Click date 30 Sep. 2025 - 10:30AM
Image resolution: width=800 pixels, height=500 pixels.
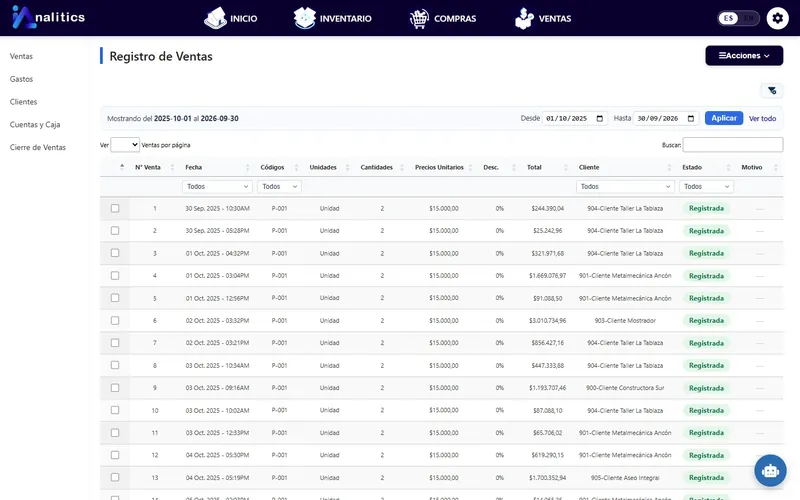217,209
